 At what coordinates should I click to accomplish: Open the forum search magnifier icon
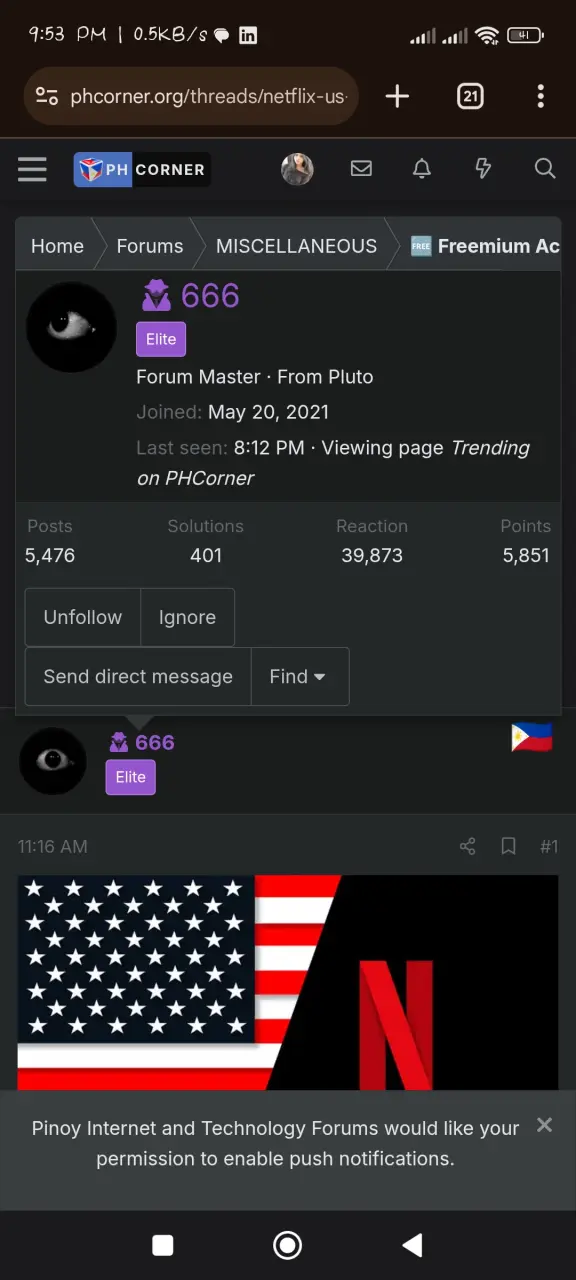pos(545,169)
